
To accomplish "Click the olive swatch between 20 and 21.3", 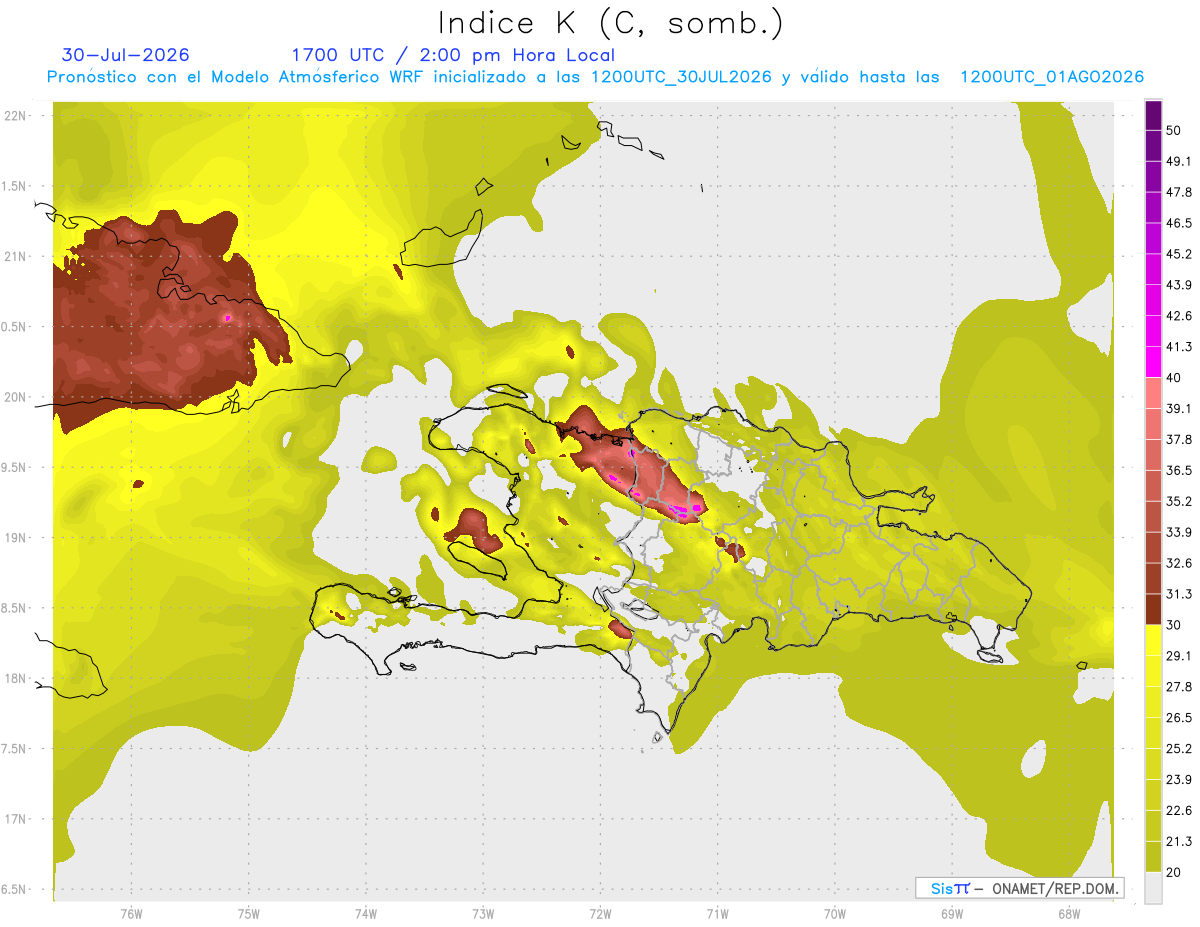I will pos(1154,857).
